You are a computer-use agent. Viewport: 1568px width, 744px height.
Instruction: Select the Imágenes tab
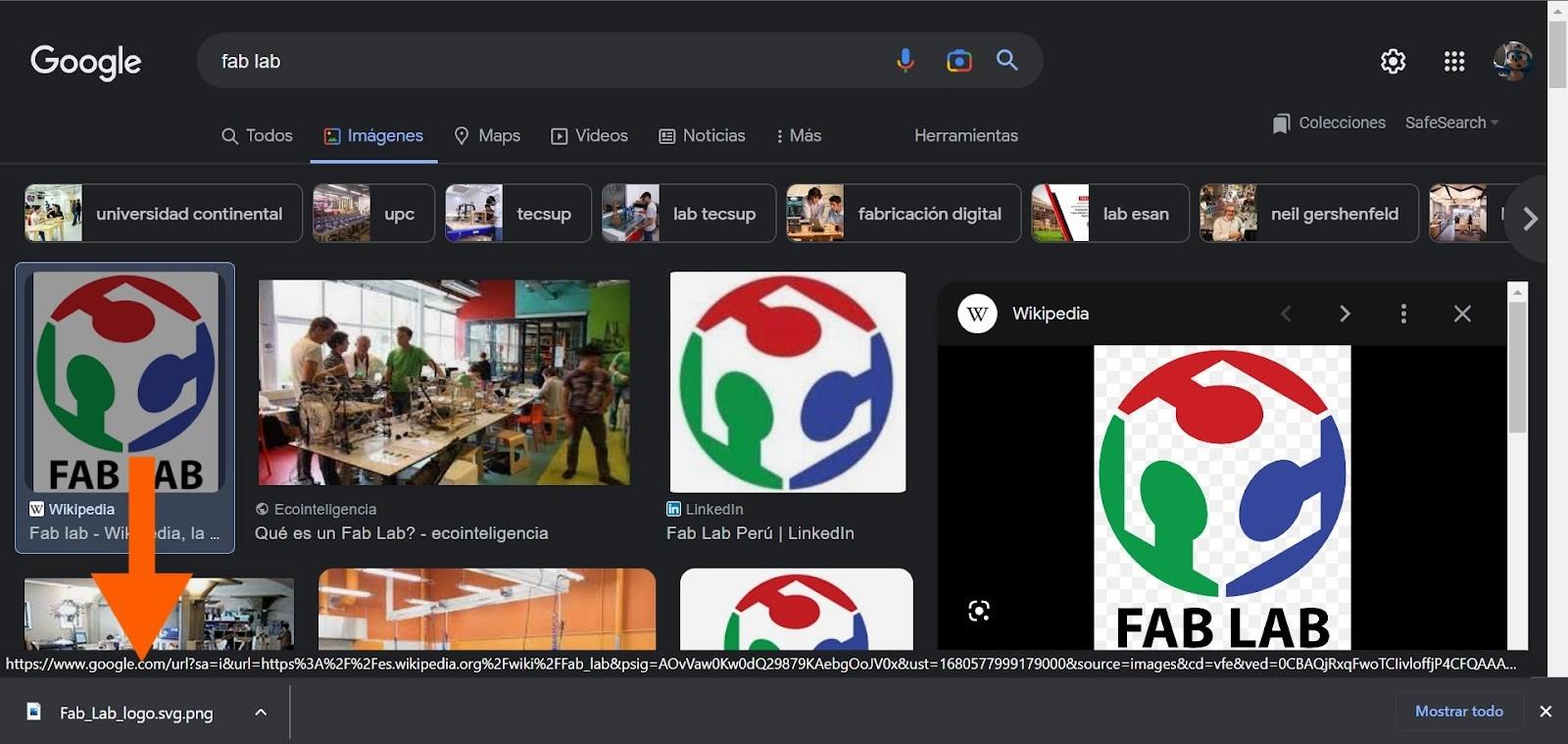(x=373, y=135)
